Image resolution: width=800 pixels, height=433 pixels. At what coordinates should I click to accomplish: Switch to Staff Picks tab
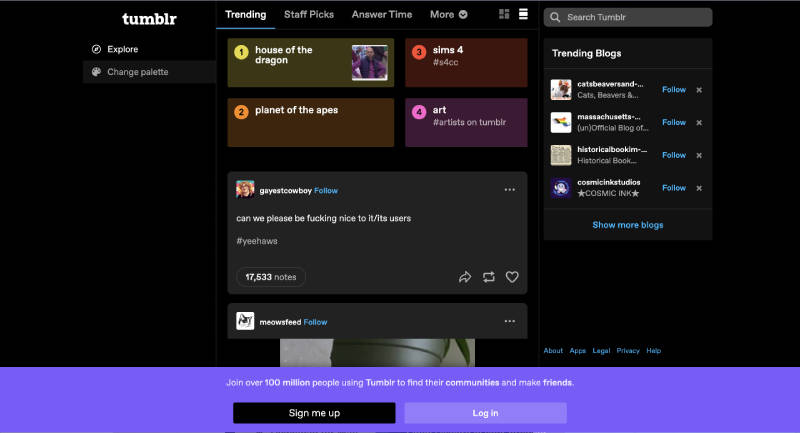click(309, 15)
